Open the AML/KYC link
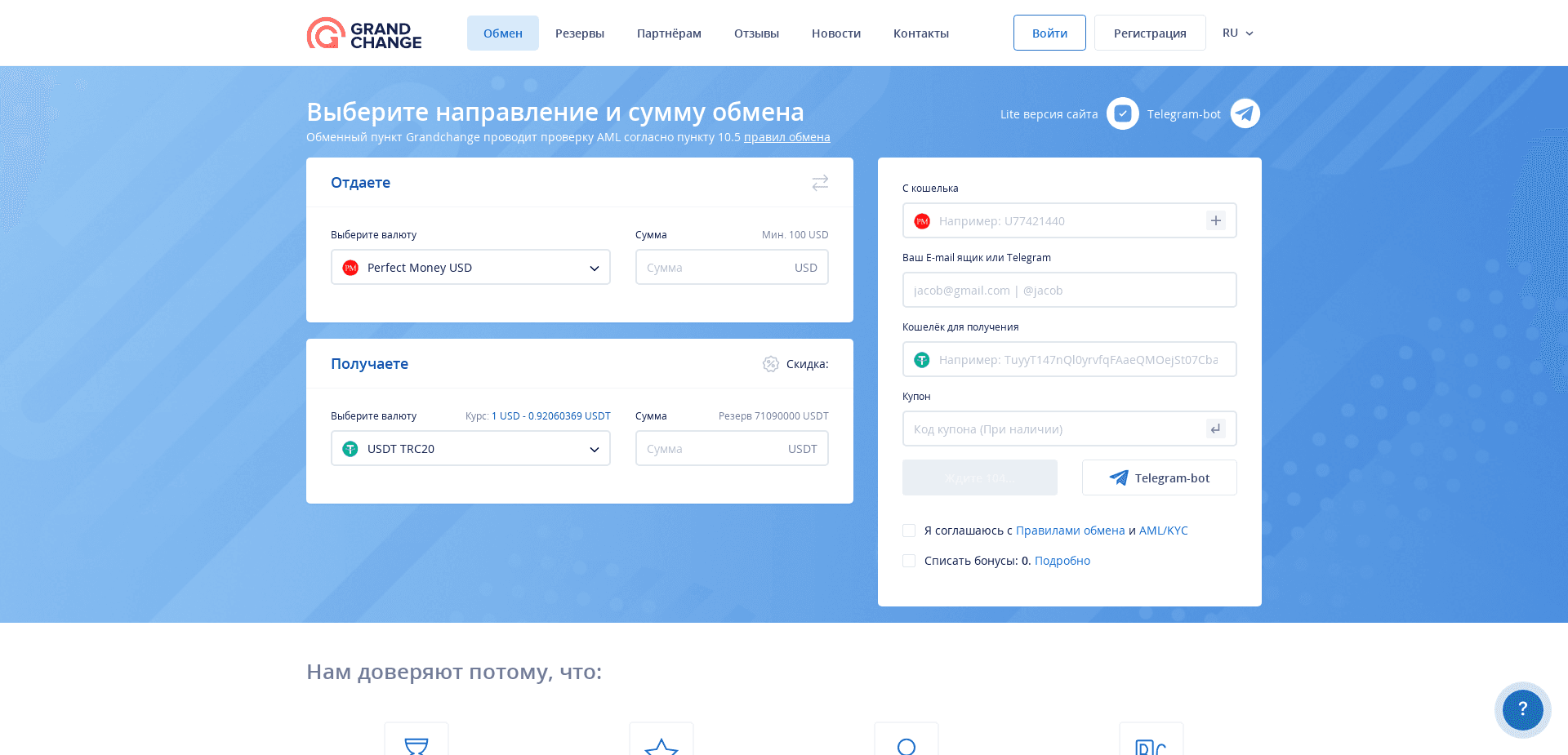 click(1164, 531)
